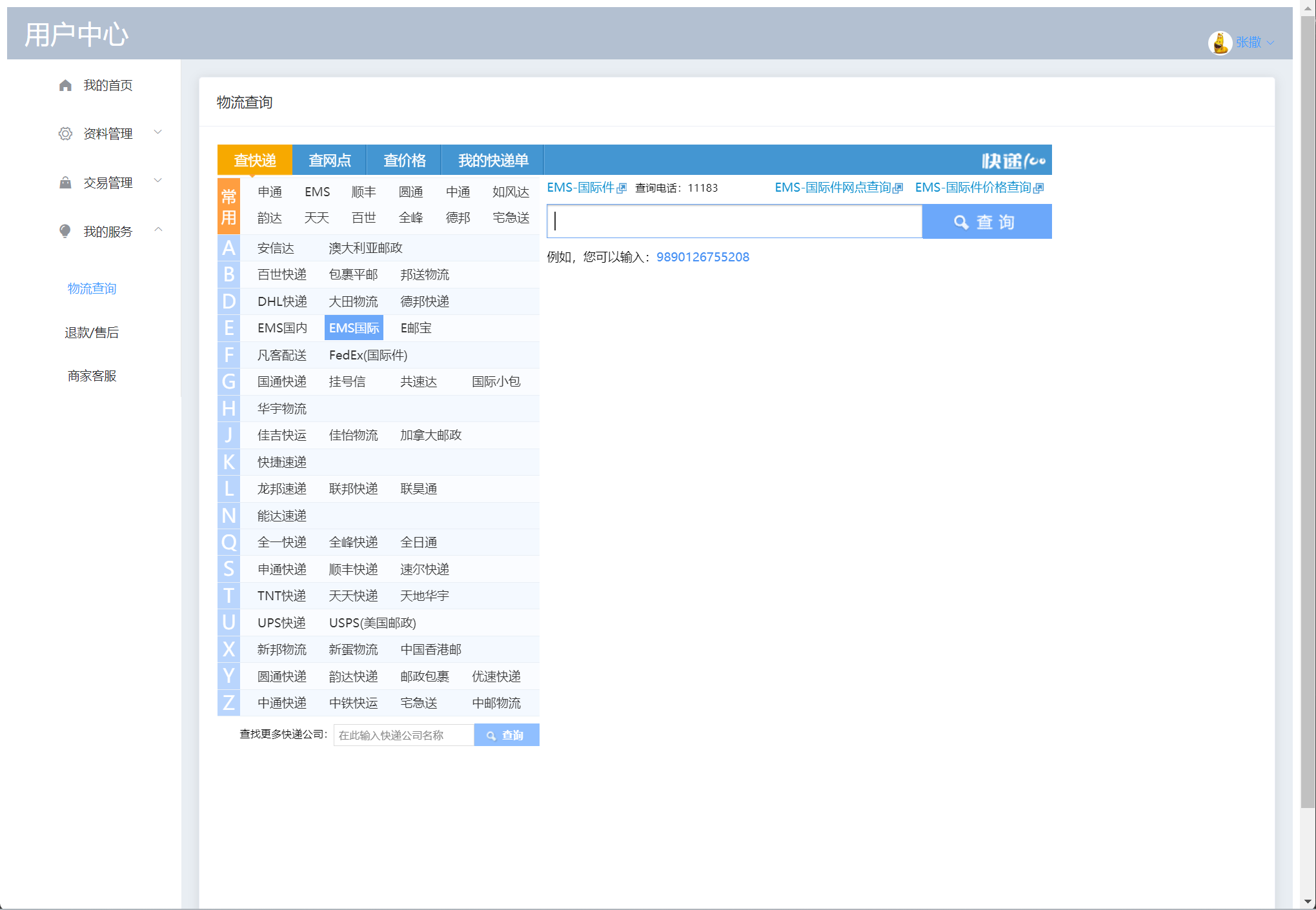This screenshot has height=910, width=1316.
Task: Click the courier company name search field
Action: pos(403,735)
